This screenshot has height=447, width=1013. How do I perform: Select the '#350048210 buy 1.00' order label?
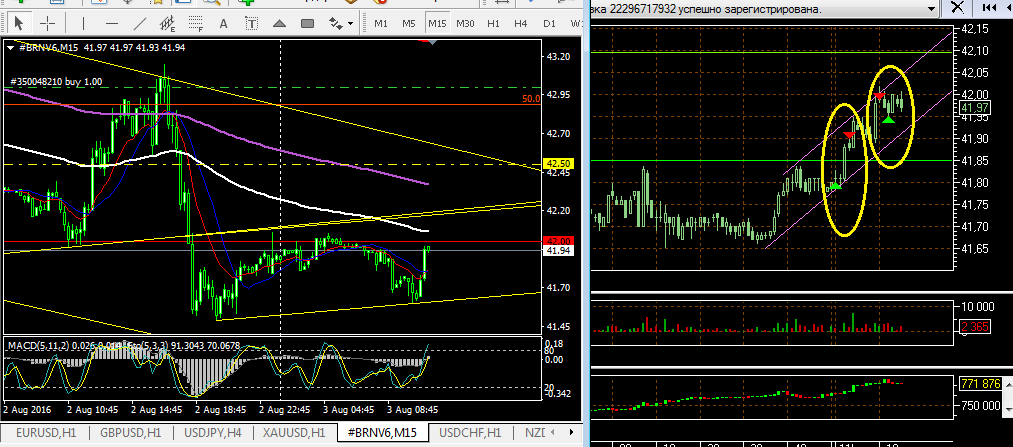click(x=56, y=82)
